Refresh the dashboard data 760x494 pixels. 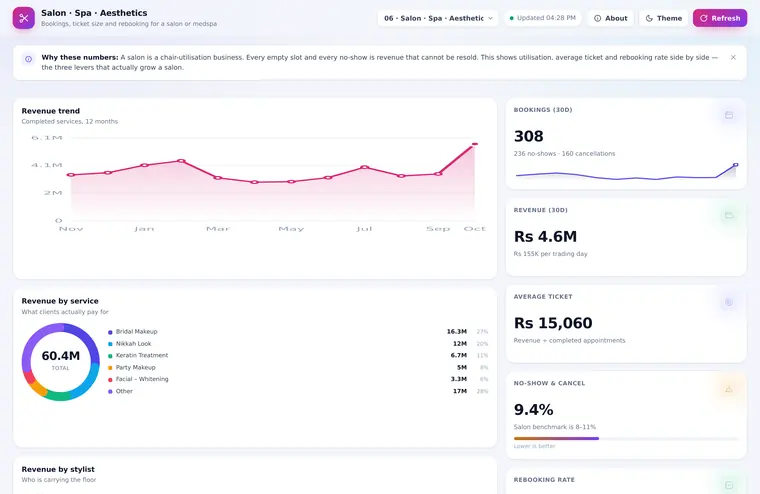tap(720, 18)
